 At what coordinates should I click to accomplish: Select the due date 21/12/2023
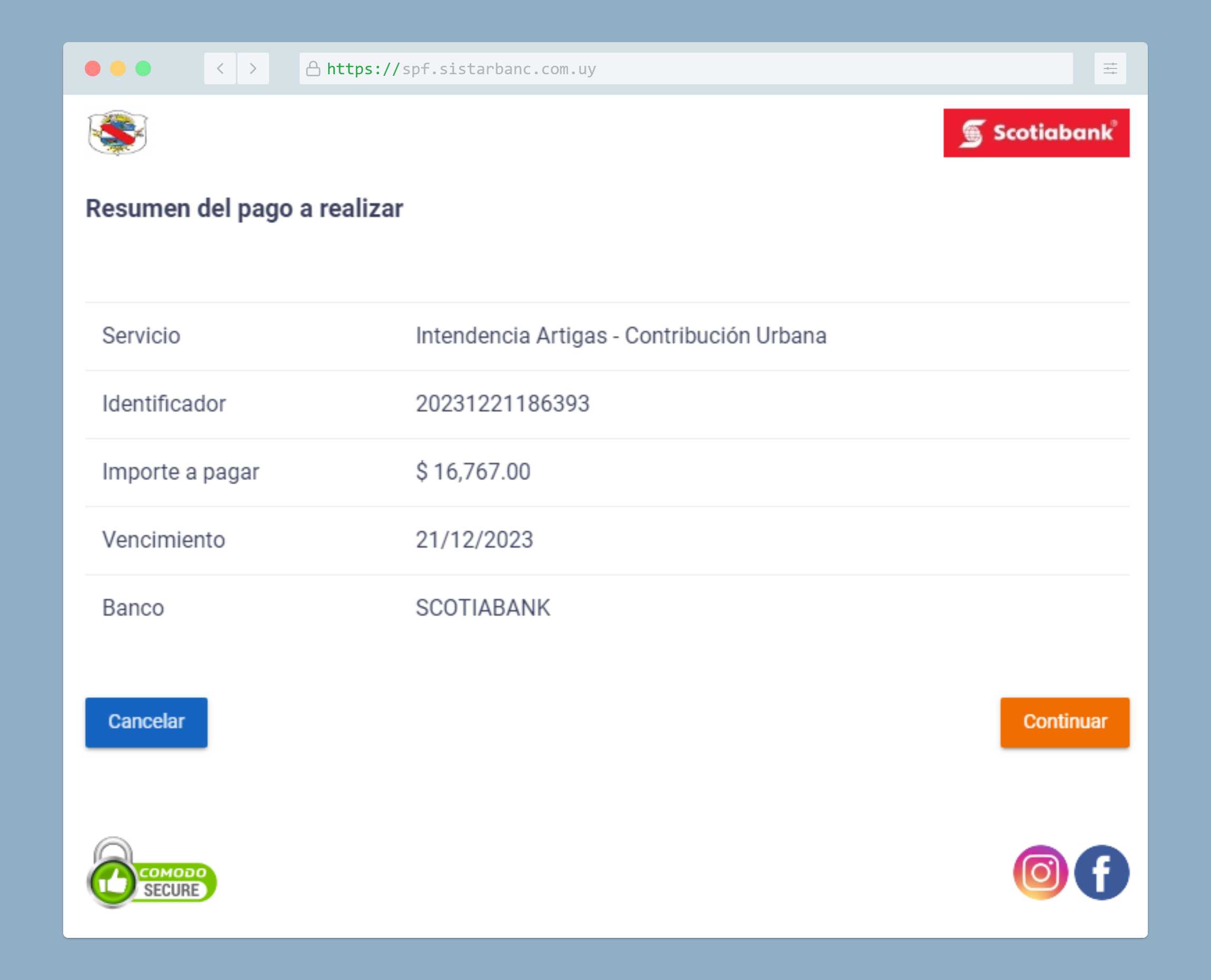[x=474, y=540]
